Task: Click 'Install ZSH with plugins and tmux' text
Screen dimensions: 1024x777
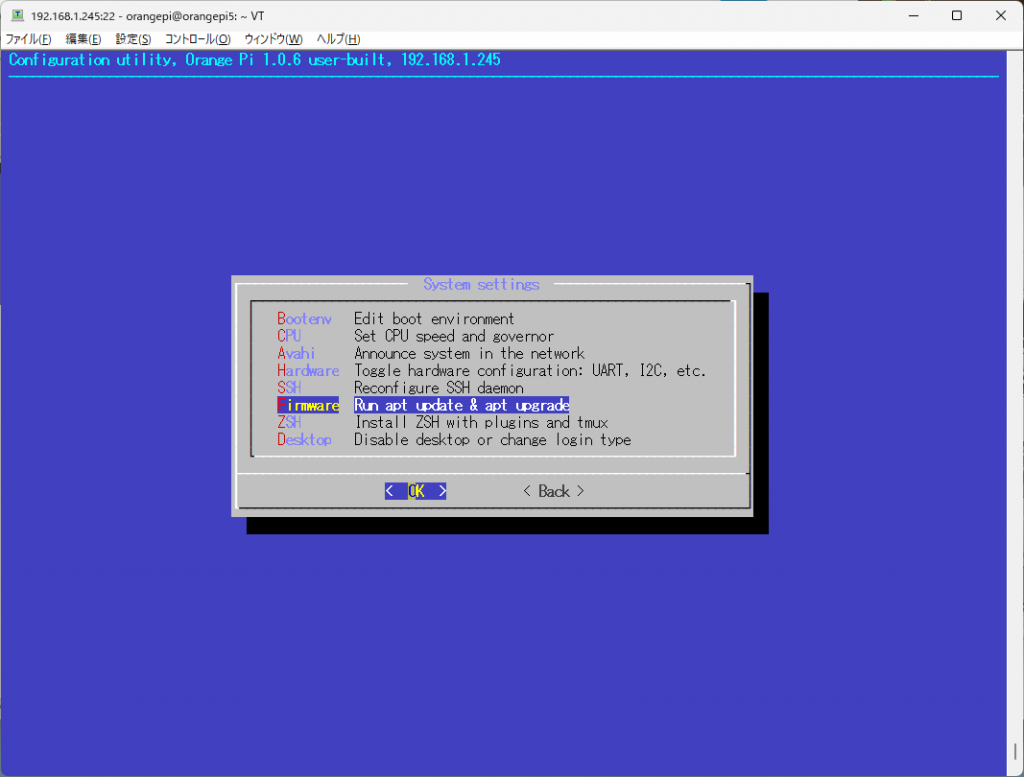Action: coord(481,422)
